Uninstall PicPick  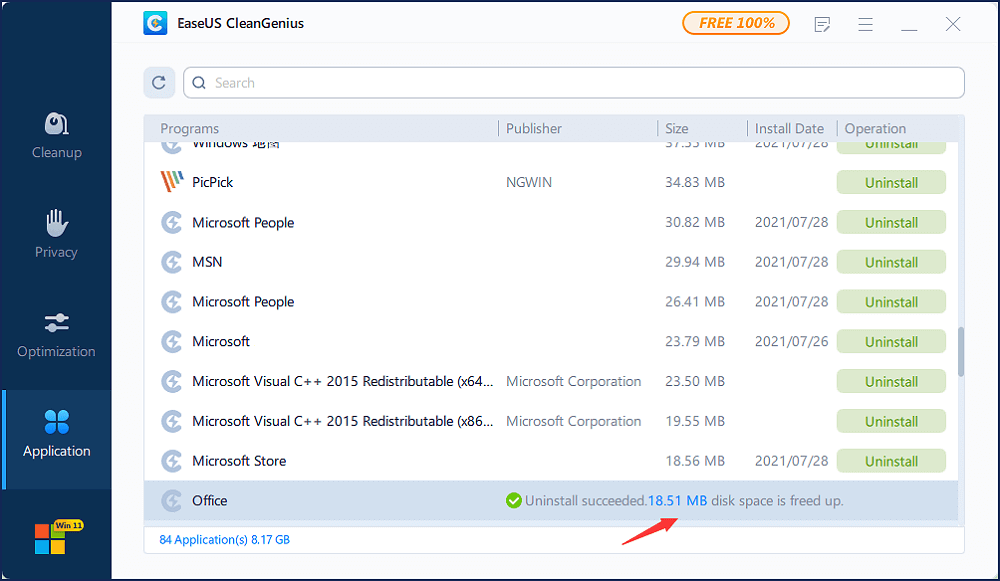point(891,183)
